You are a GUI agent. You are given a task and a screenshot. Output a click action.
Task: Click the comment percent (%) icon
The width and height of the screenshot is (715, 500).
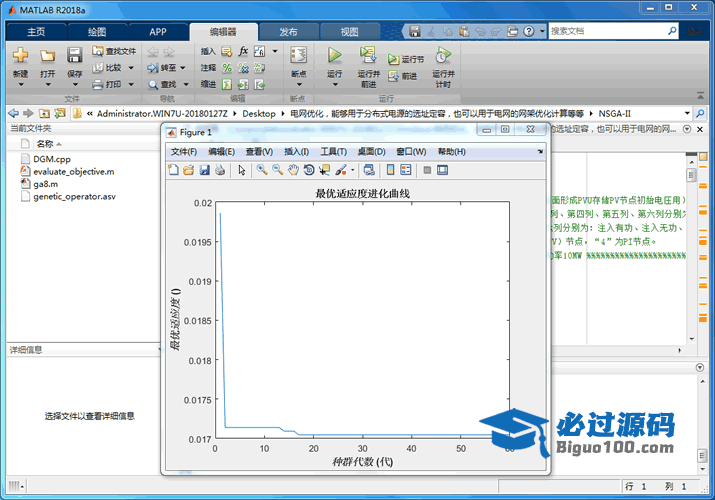pos(227,68)
